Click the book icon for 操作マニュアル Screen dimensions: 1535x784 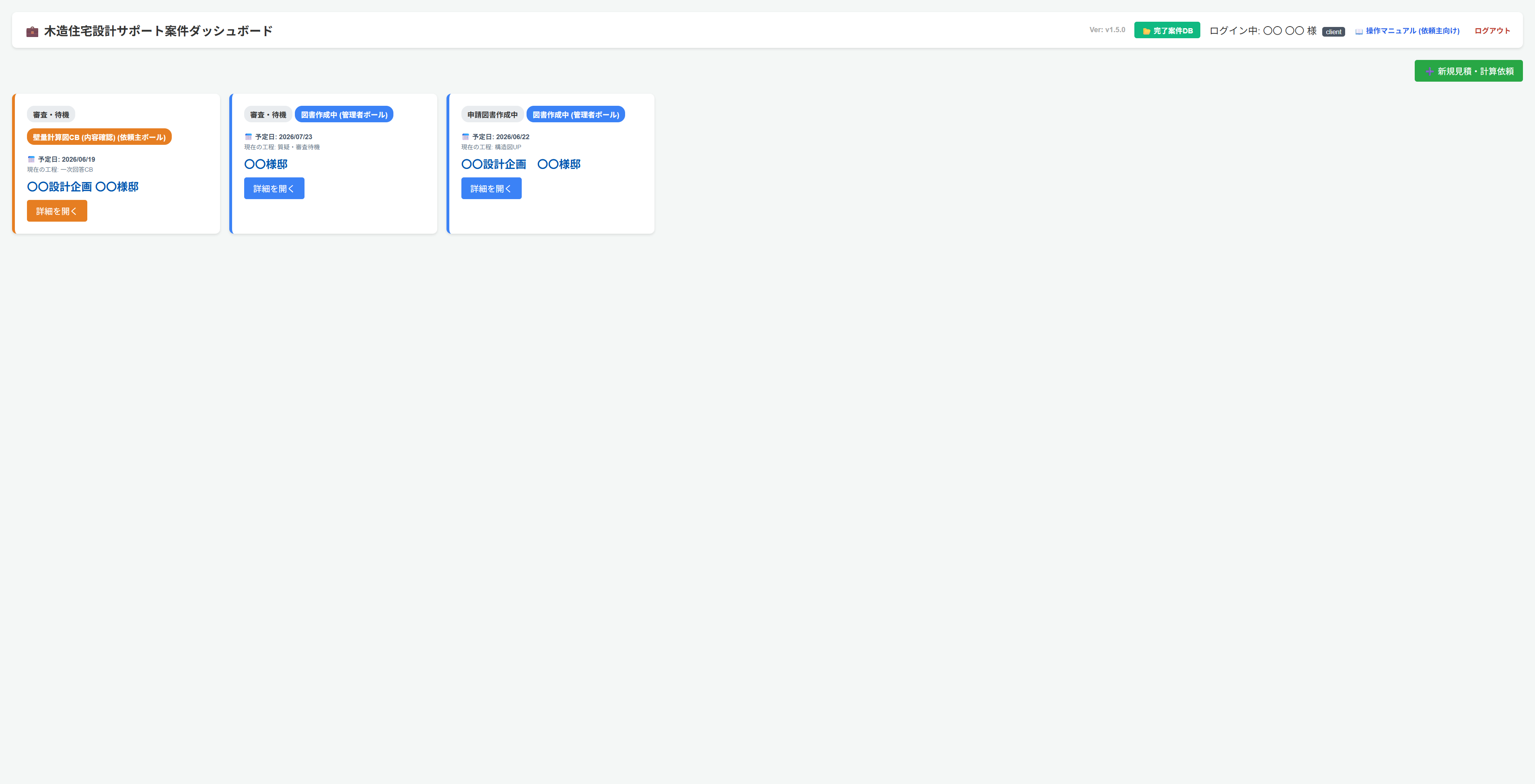[1359, 31]
